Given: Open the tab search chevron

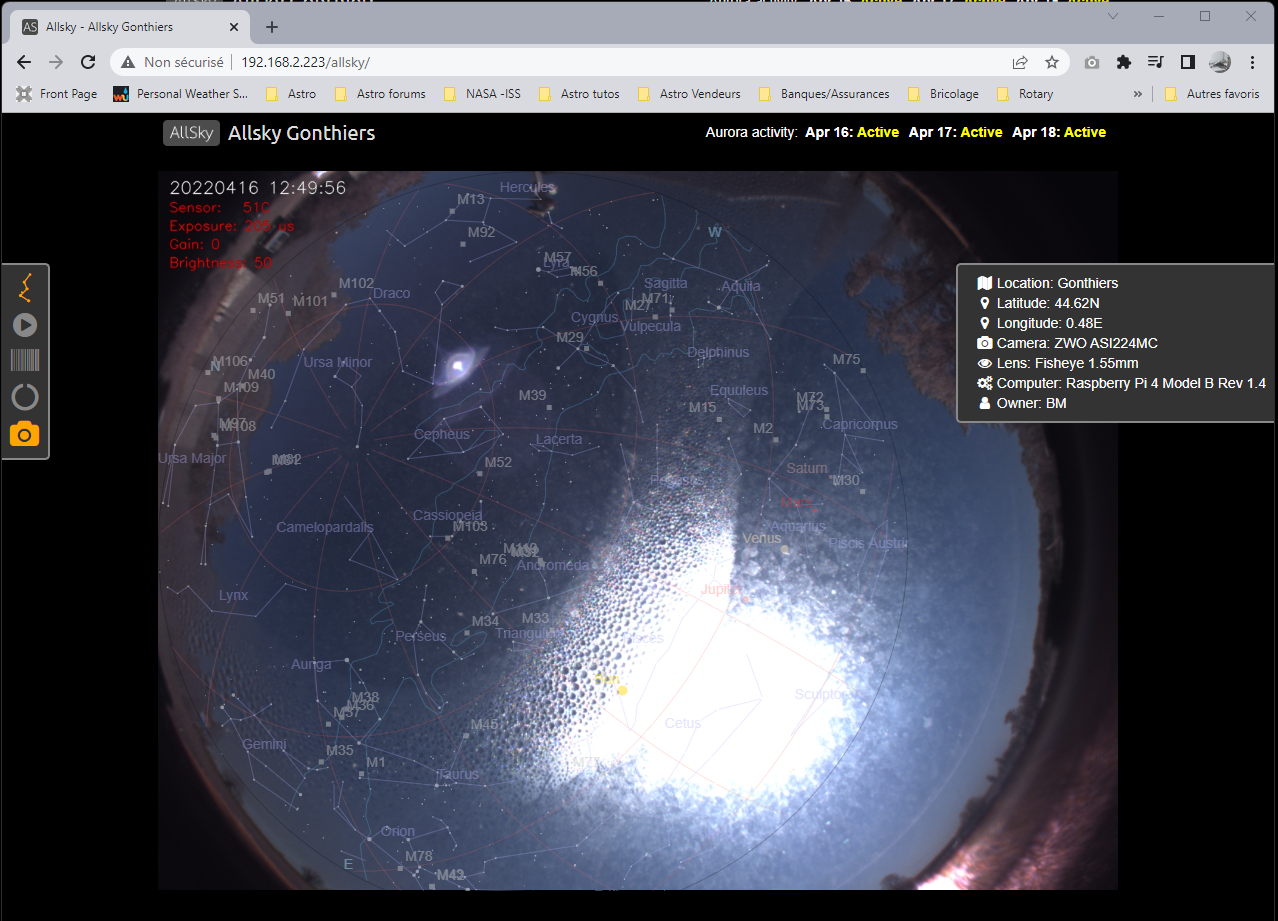Looking at the screenshot, I should pyautogui.click(x=1114, y=16).
